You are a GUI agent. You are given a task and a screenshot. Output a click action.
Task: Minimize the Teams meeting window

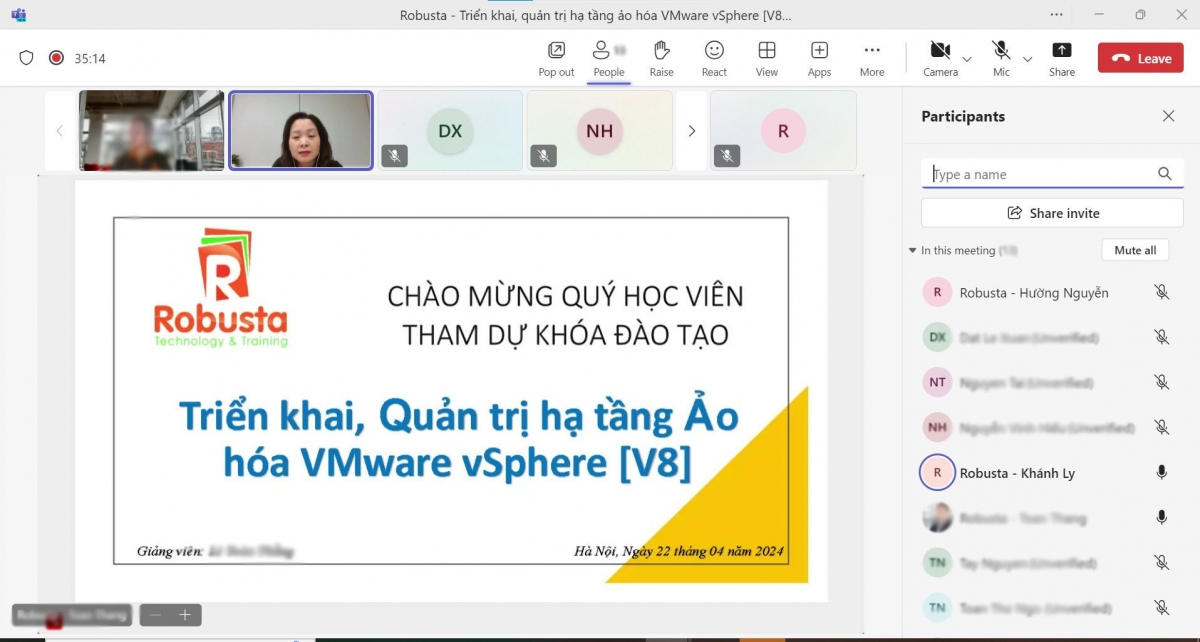click(x=1099, y=15)
